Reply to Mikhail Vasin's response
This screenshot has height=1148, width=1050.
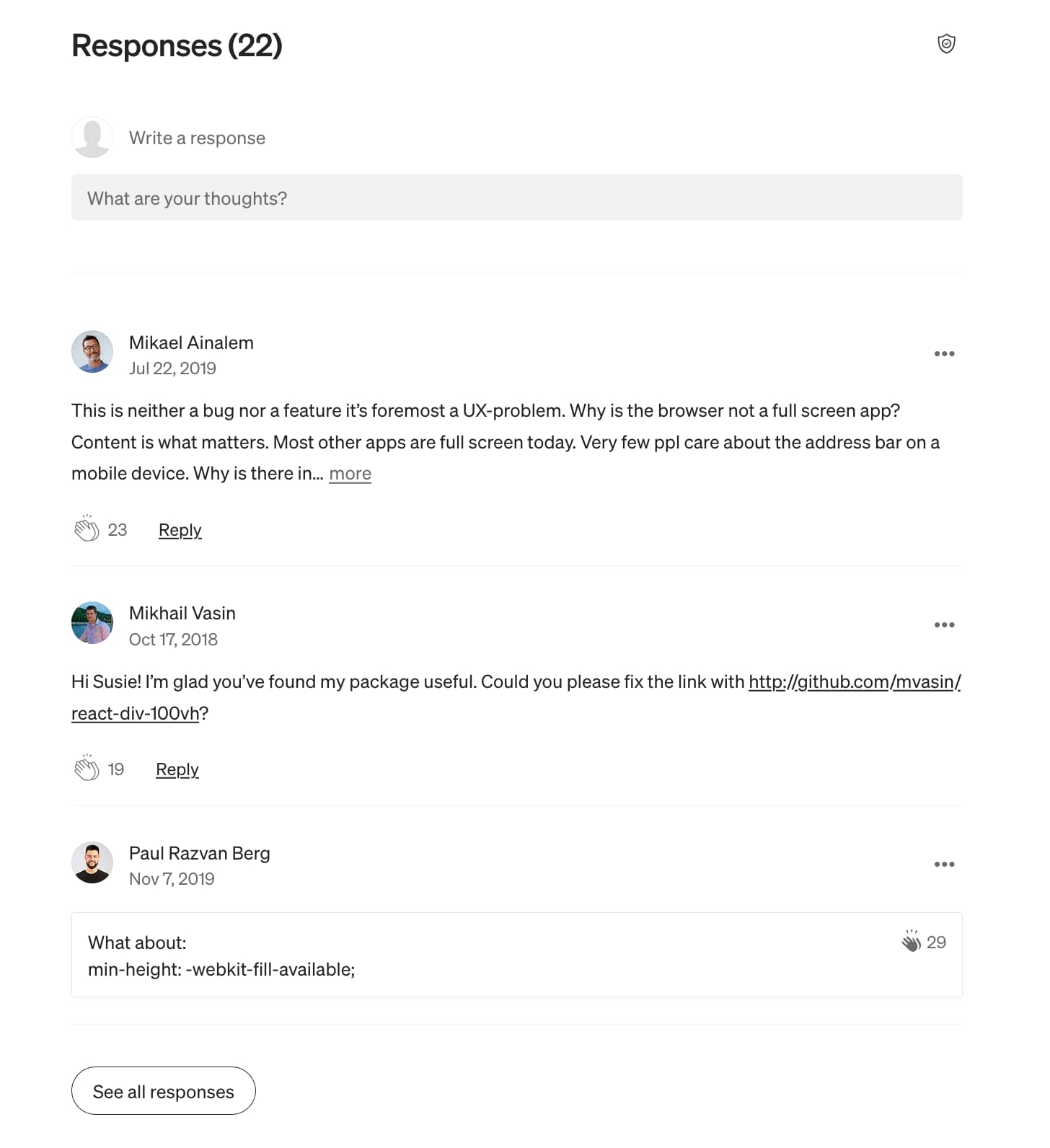(x=177, y=769)
